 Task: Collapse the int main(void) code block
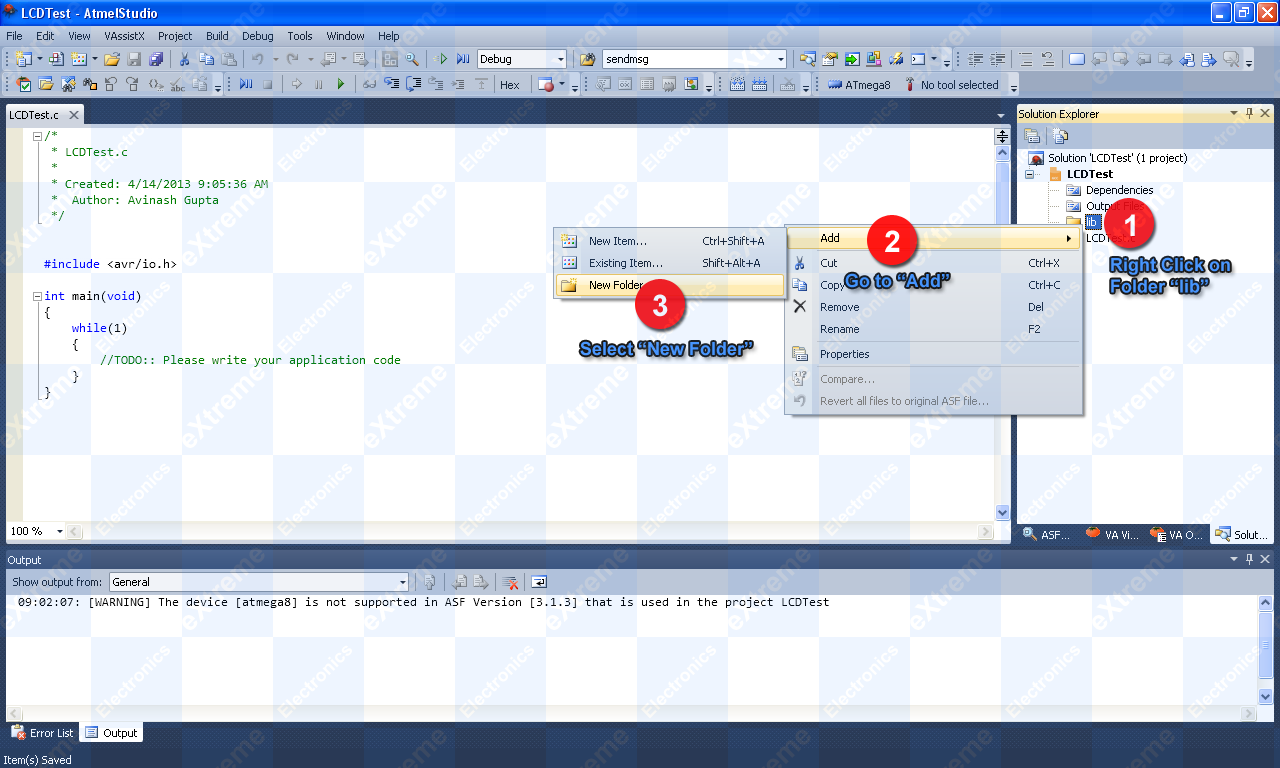click(x=37, y=296)
